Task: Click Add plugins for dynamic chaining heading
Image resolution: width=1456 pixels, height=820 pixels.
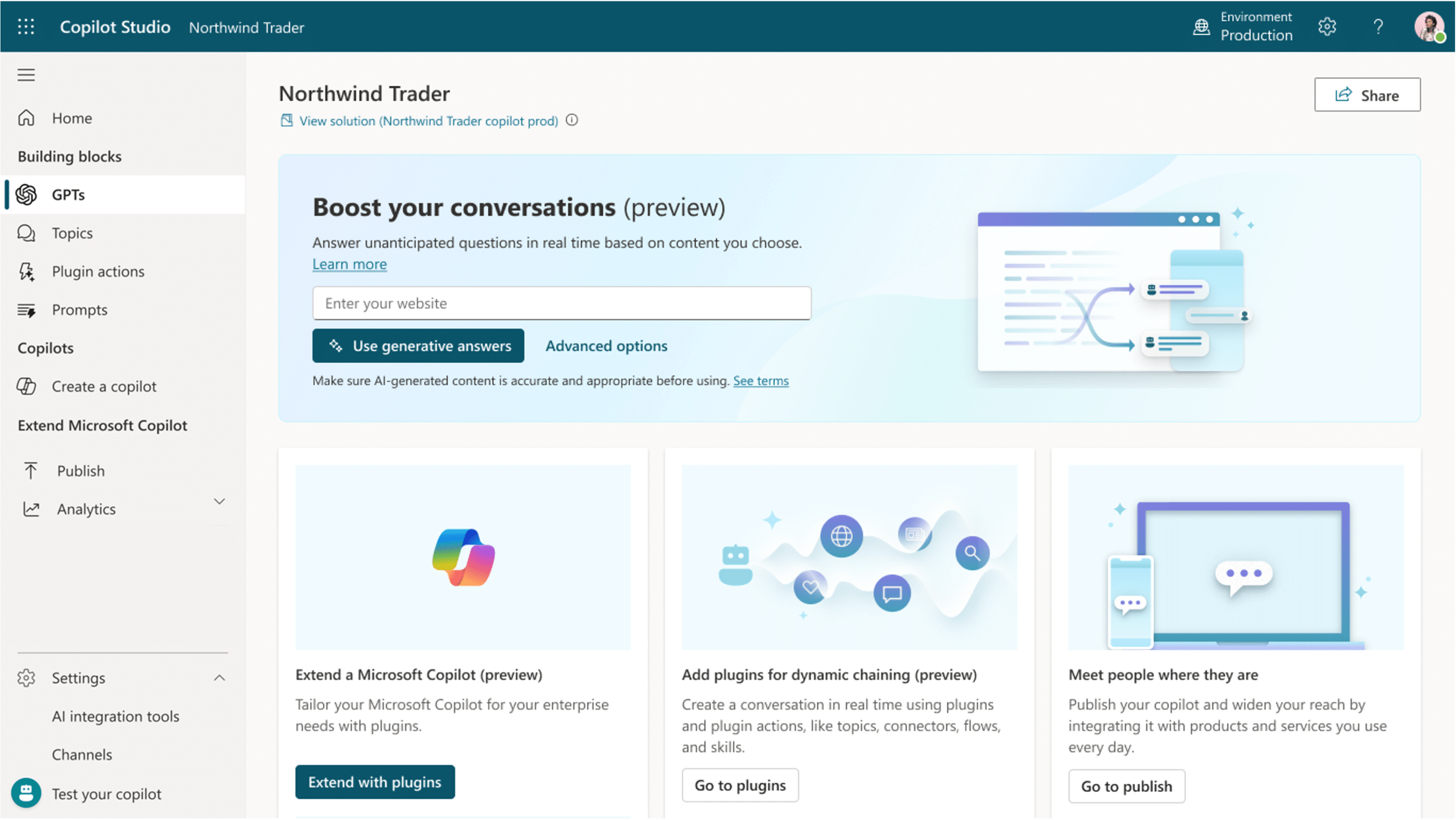Action: (x=829, y=675)
